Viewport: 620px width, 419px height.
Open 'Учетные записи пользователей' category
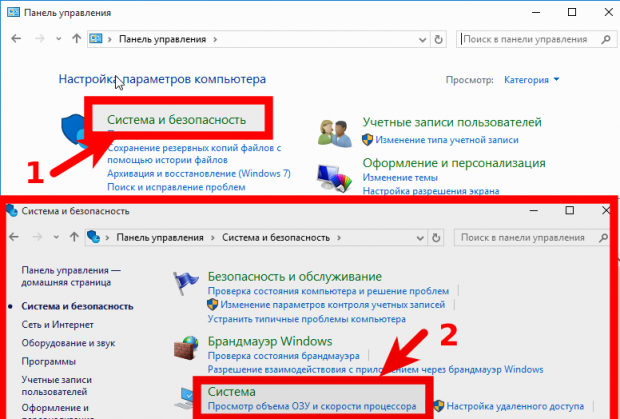coord(452,122)
